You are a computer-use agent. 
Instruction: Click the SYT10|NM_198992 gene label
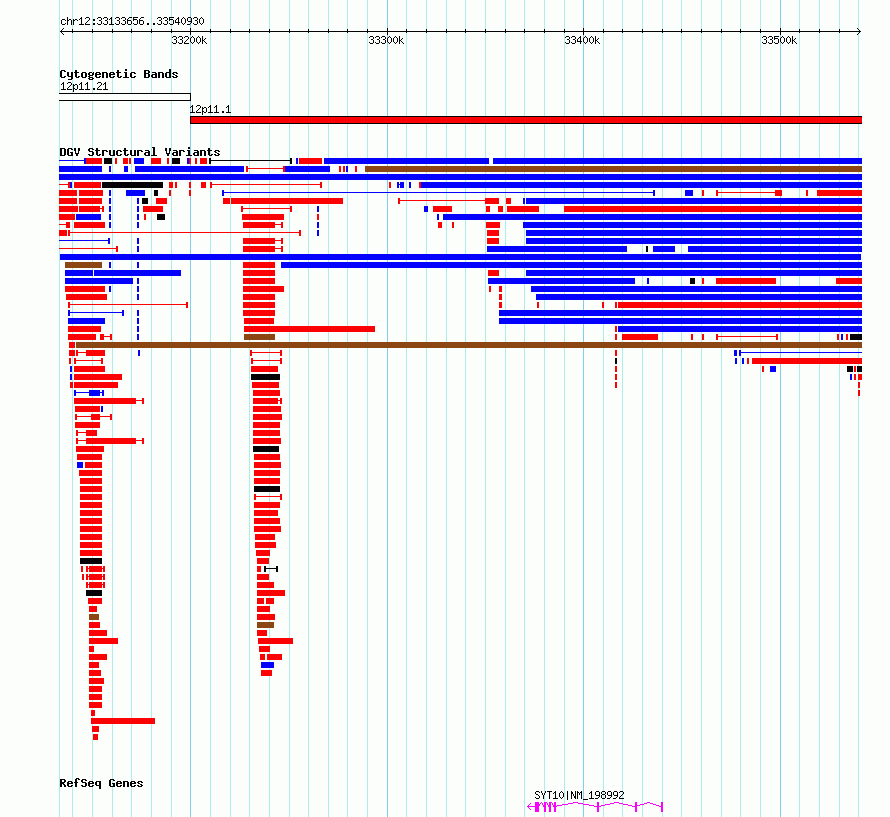coord(579,795)
